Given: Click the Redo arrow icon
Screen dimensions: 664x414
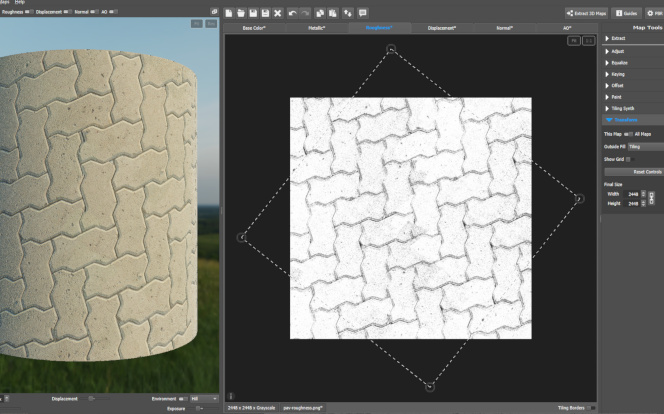Looking at the screenshot, I should point(304,13).
